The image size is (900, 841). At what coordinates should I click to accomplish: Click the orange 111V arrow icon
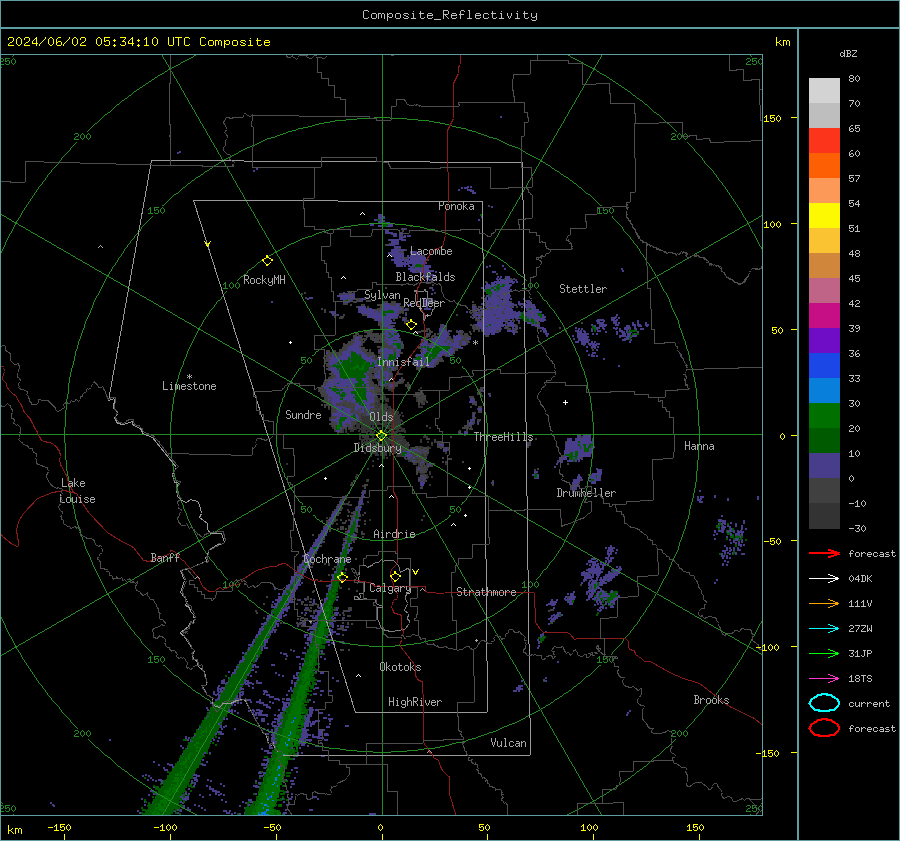(824, 603)
